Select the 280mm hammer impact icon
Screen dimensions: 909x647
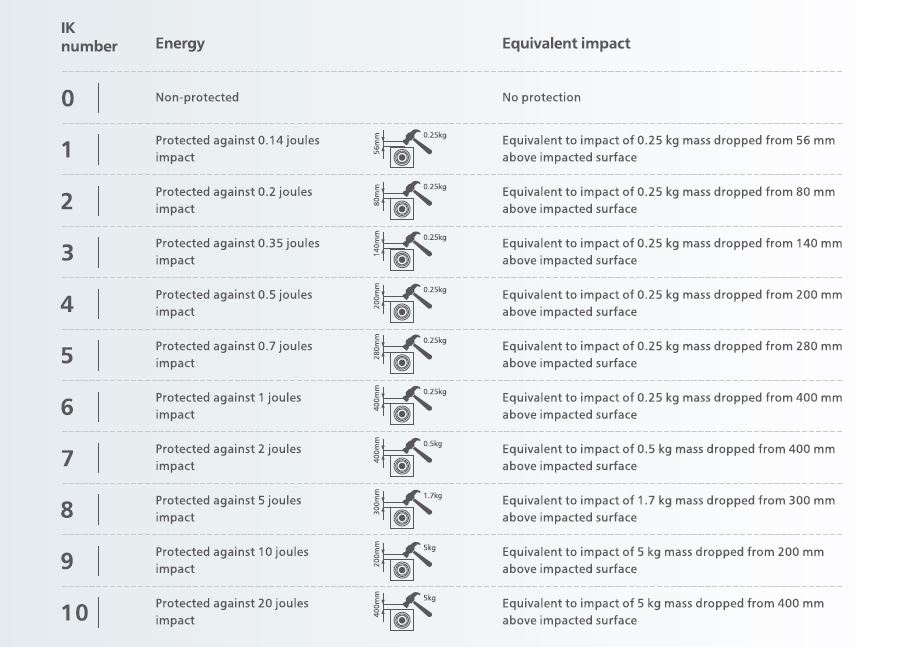pos(408,355)
